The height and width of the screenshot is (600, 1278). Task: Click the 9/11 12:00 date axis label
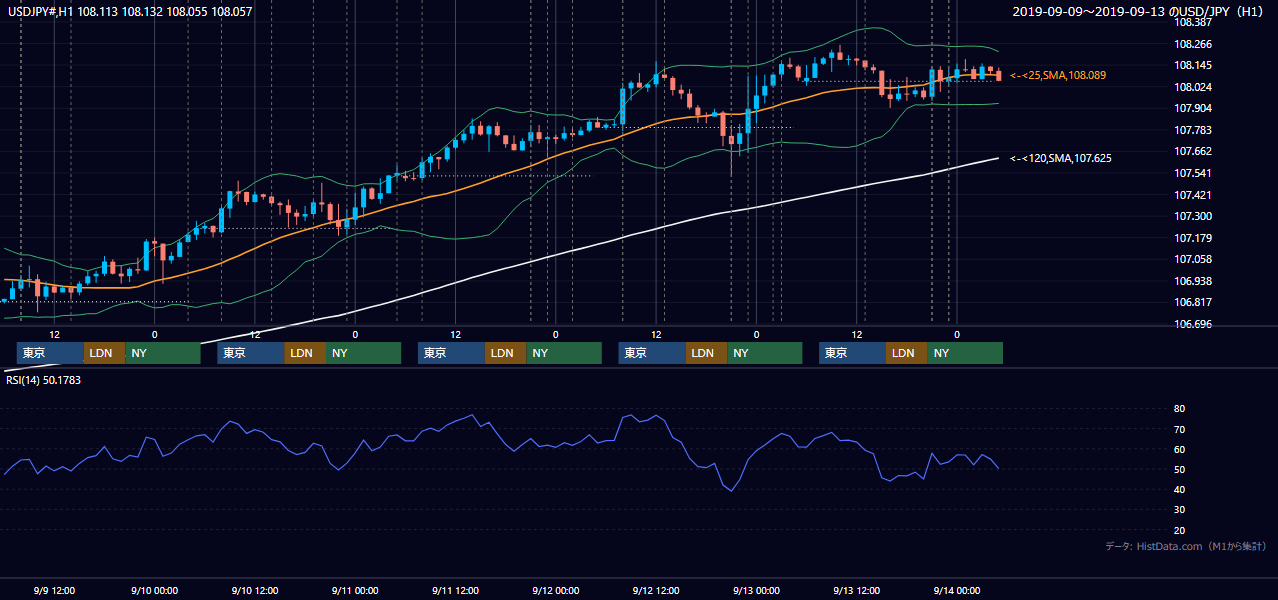[x=456, y=590]
